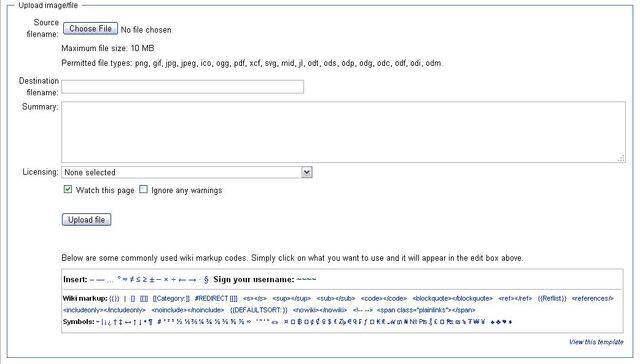Click inside the Summary text area
640x364 pixels.
coord(343,132)
